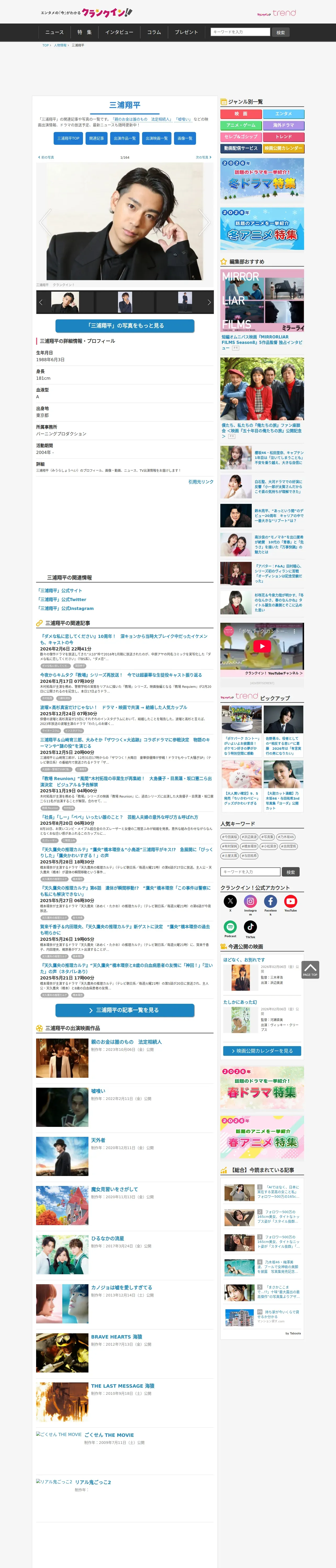Click 映画公開カレンダーを見る button
The height and width of the screenshot is (1568, 336).
coord(262,1051)
